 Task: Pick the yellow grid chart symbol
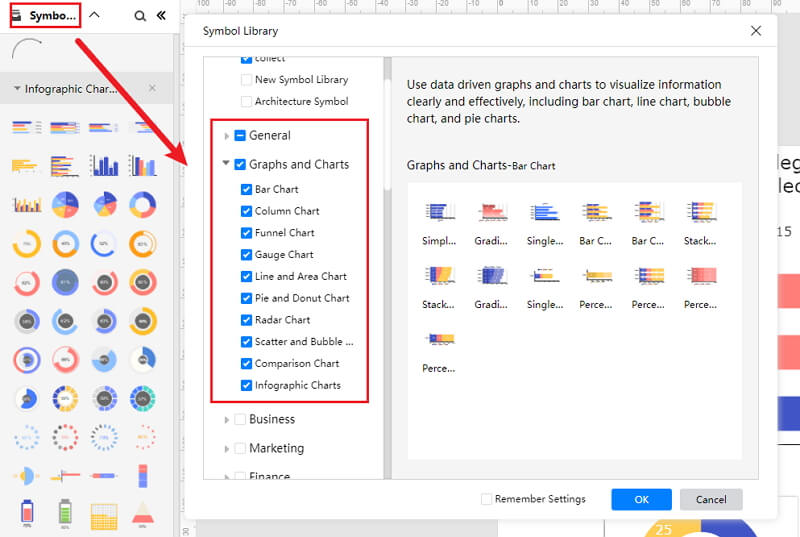(x=104, y=516)
